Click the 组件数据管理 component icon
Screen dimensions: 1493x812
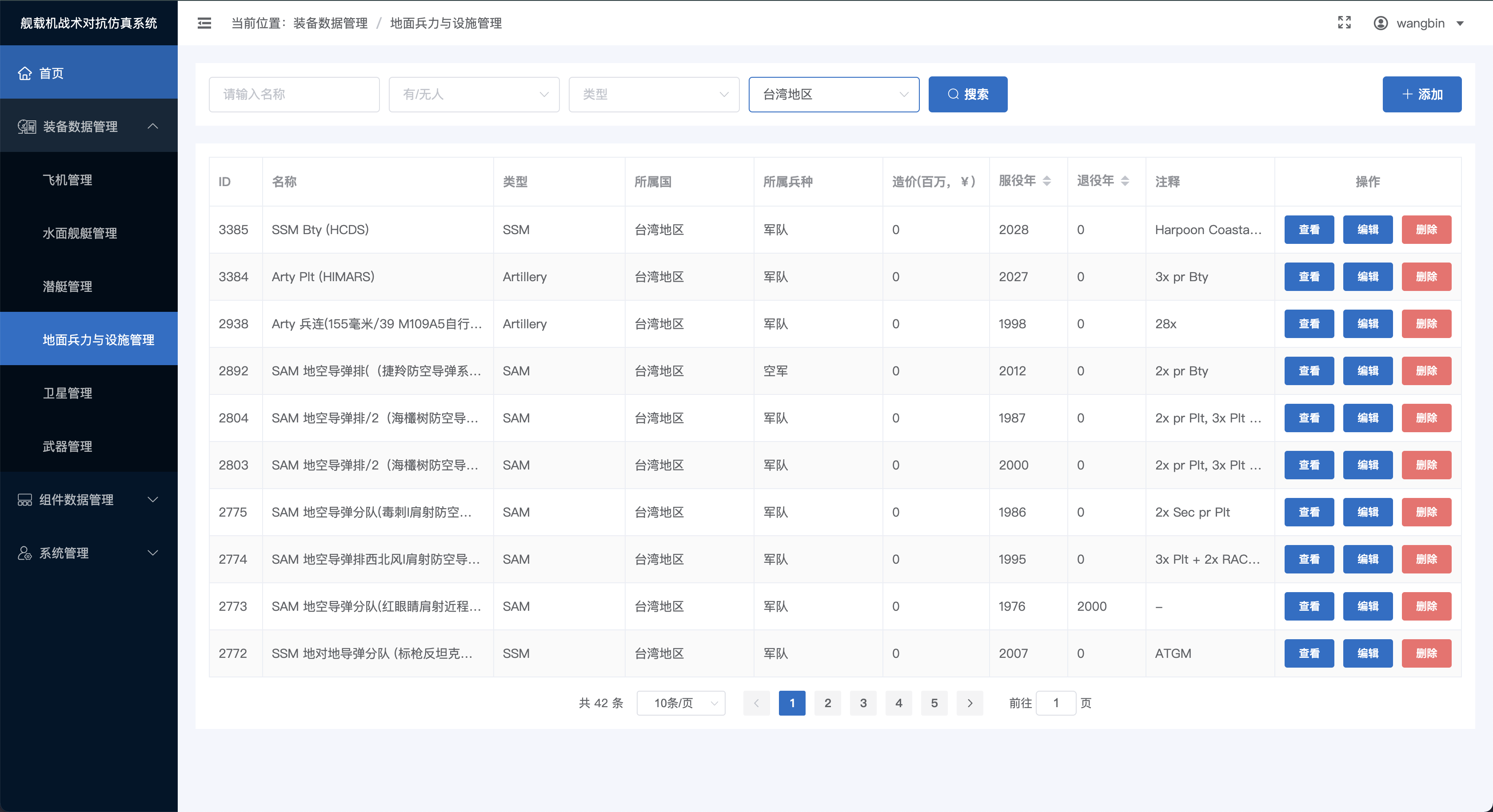24,500
